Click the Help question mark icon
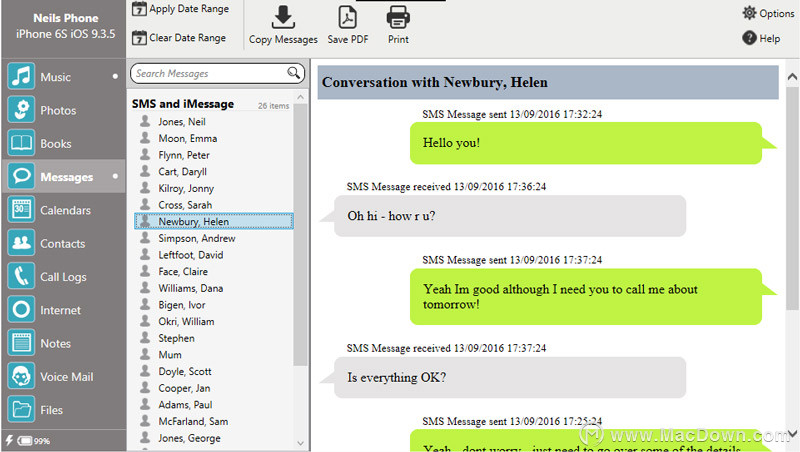Screen dimensions: 800x452 tap(749, 38)
